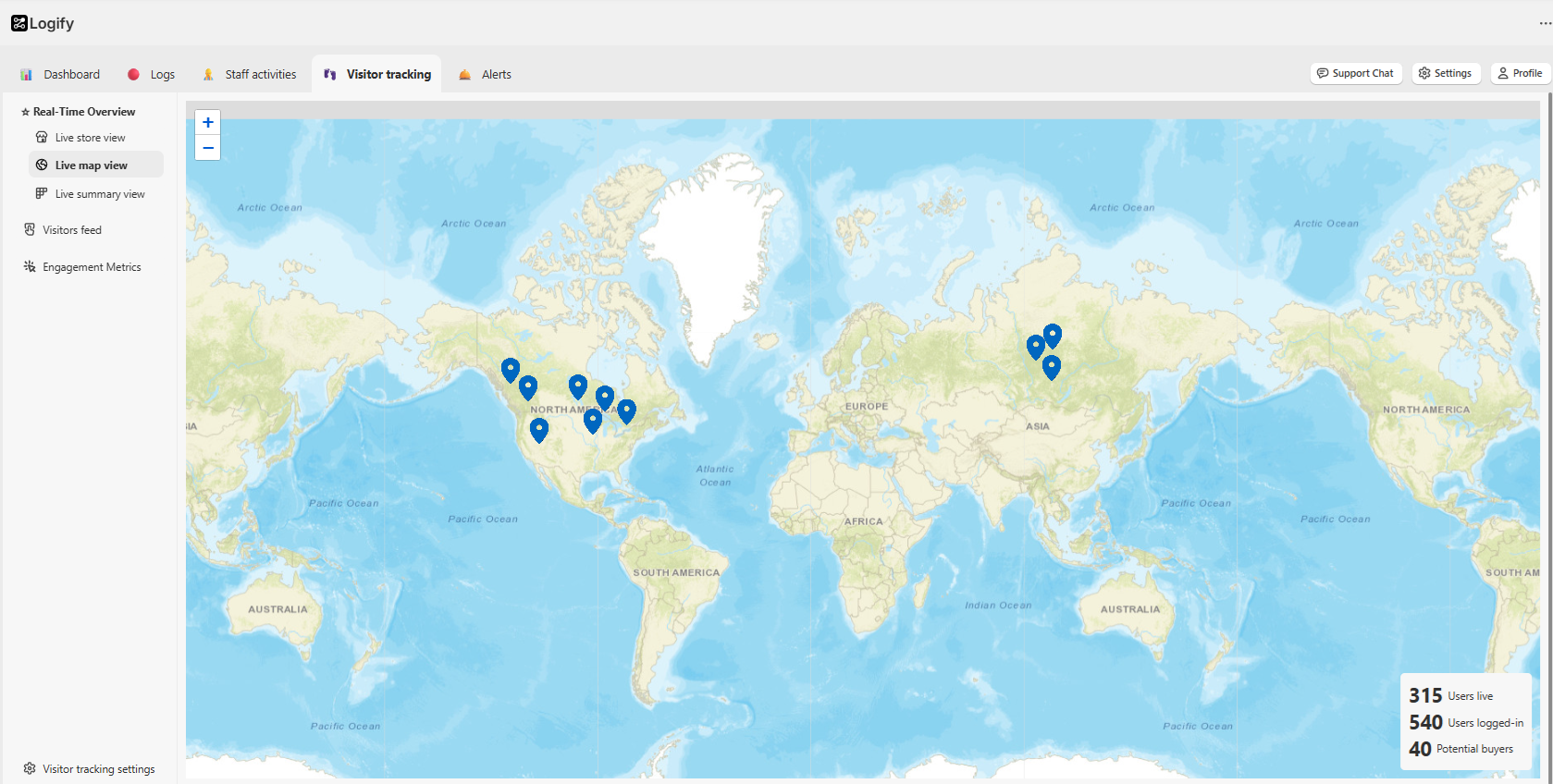Screen dimensions: 1553x784
Task: Click the Engagement Metrics sparkle icon
Action: (x=30, y=266)
